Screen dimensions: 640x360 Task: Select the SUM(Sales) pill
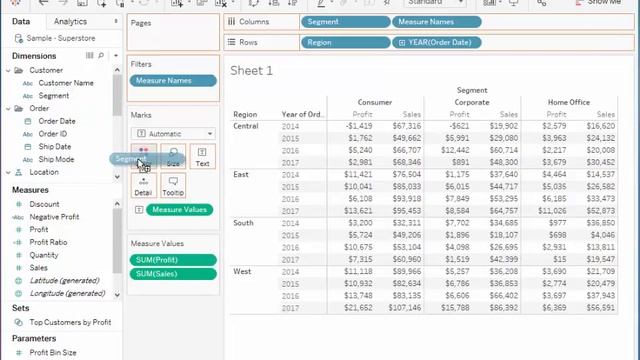point(173,274)
